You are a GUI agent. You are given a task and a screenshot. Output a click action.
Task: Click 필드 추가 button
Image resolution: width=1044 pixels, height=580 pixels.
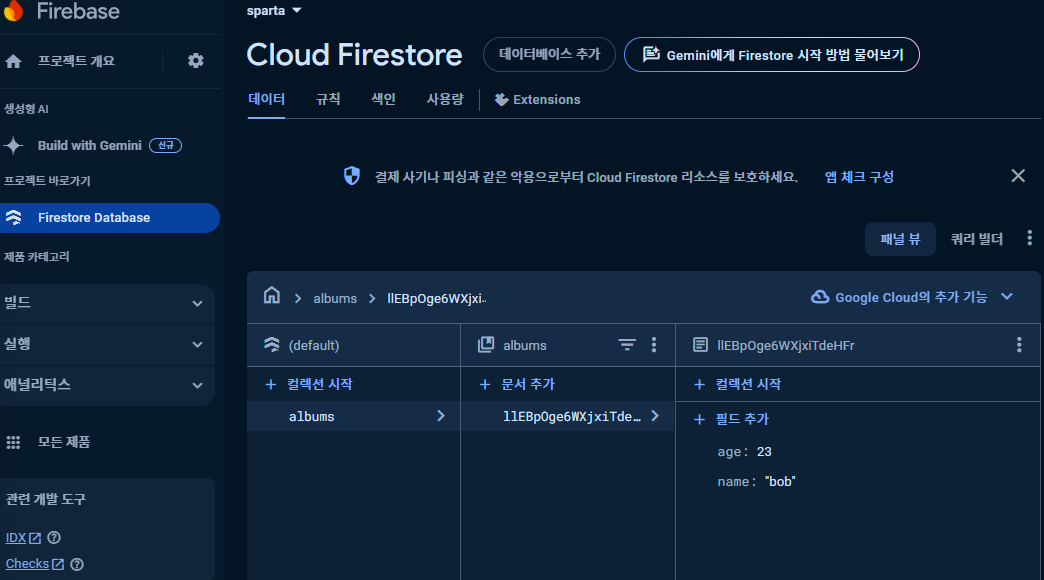click(x=732, y=419)
